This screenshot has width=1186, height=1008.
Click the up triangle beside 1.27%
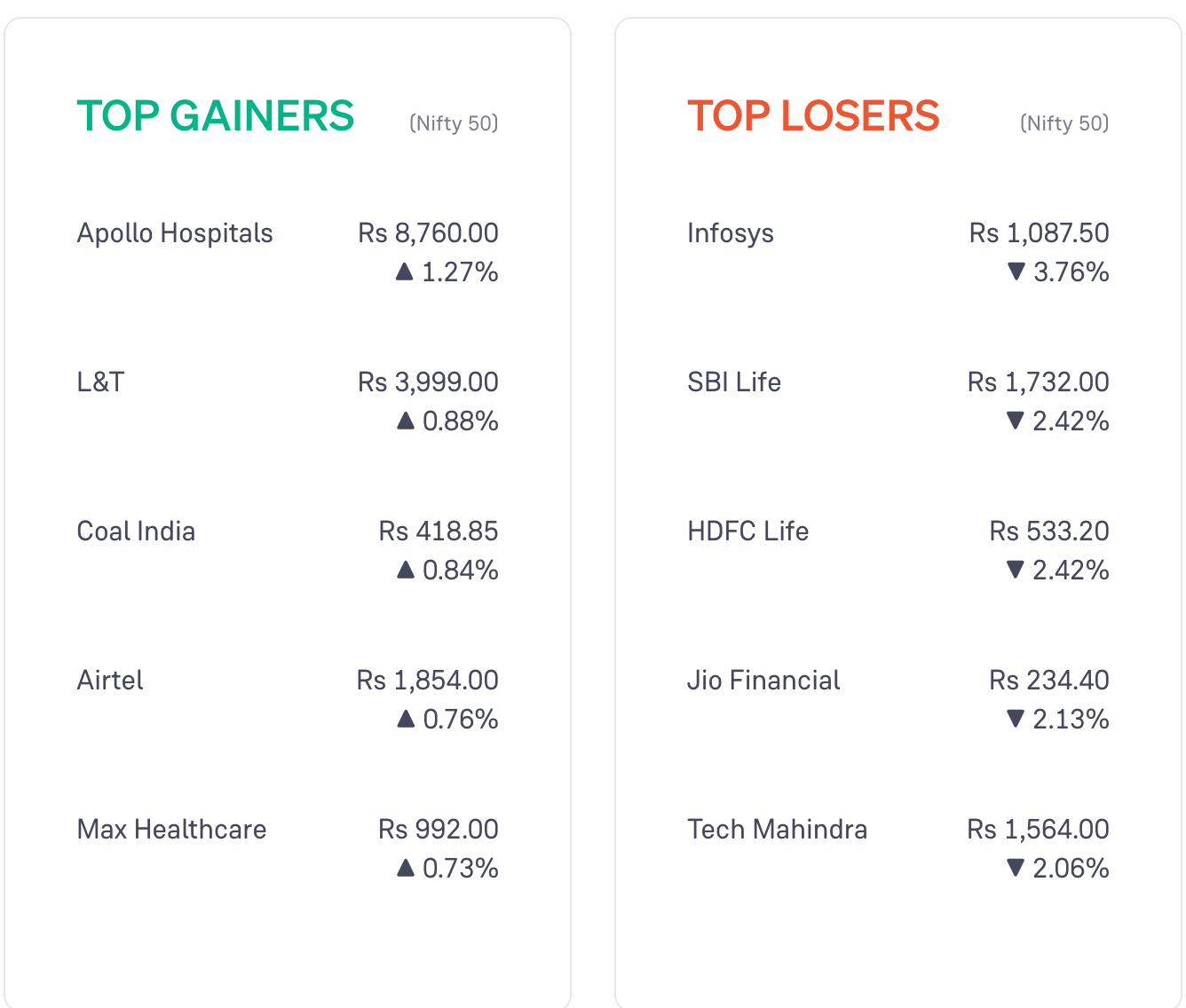click(405, 272)
